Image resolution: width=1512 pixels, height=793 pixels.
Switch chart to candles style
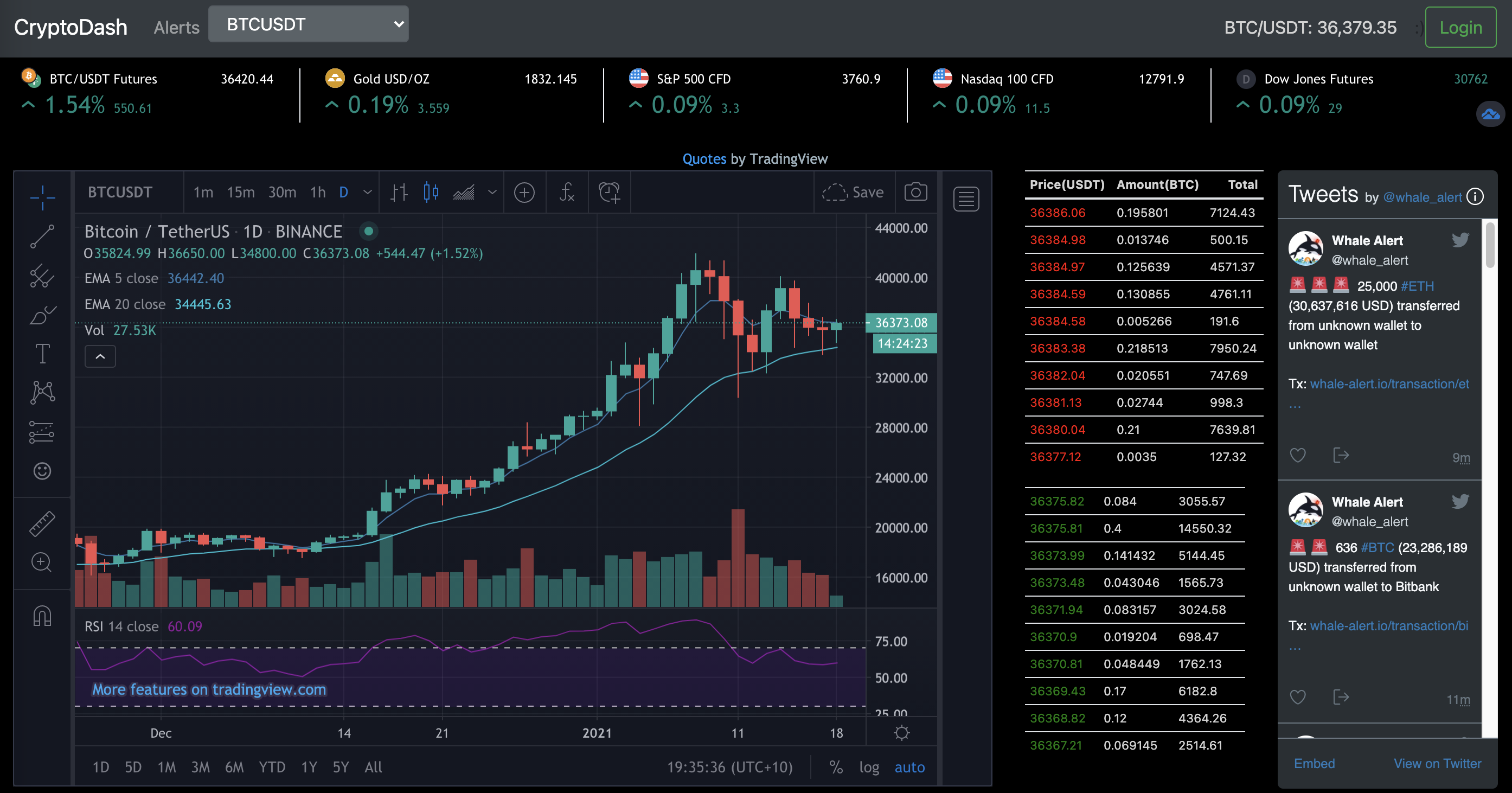point(431,192)
